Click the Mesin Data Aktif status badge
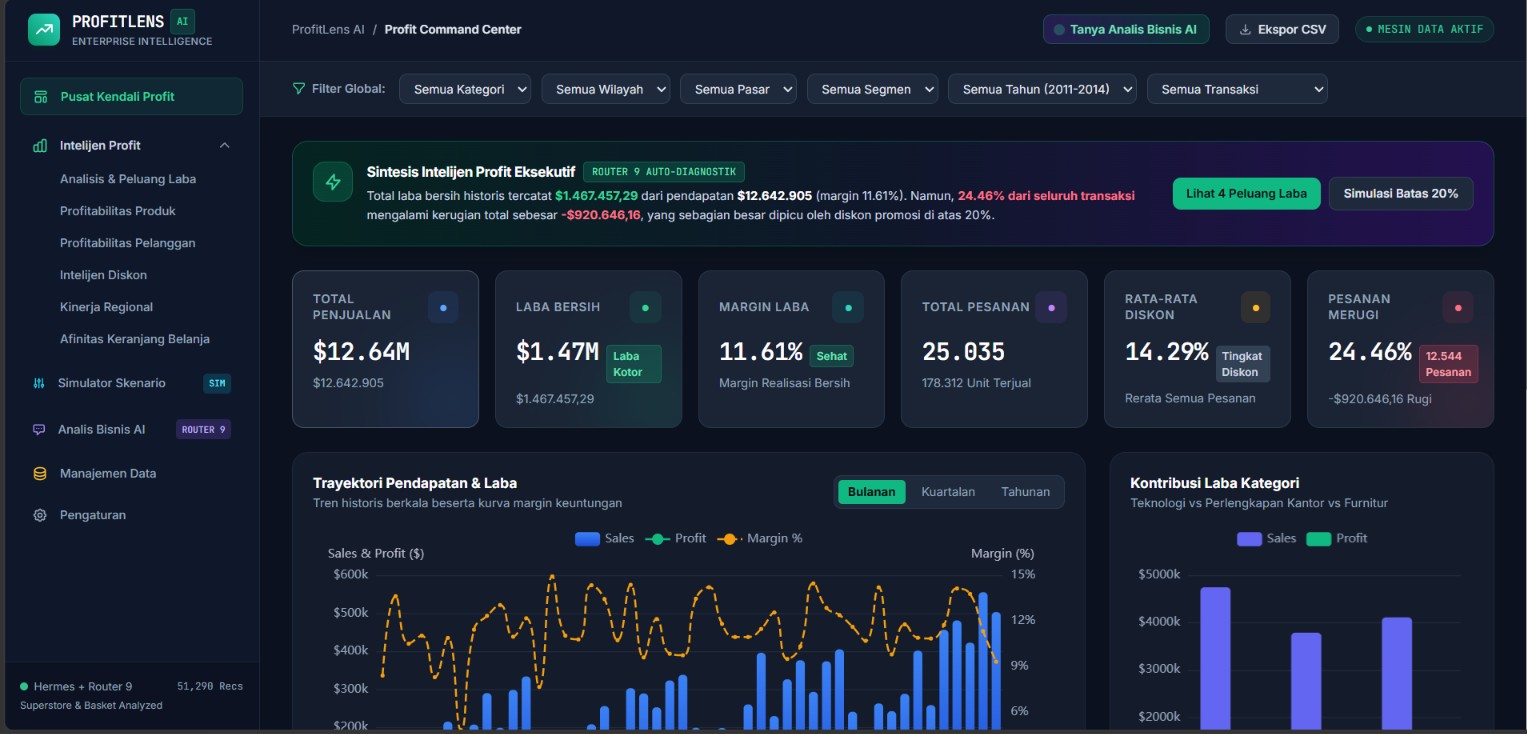The height and width of the screenshot is (734, 1527). click(x=1425, y=29)
